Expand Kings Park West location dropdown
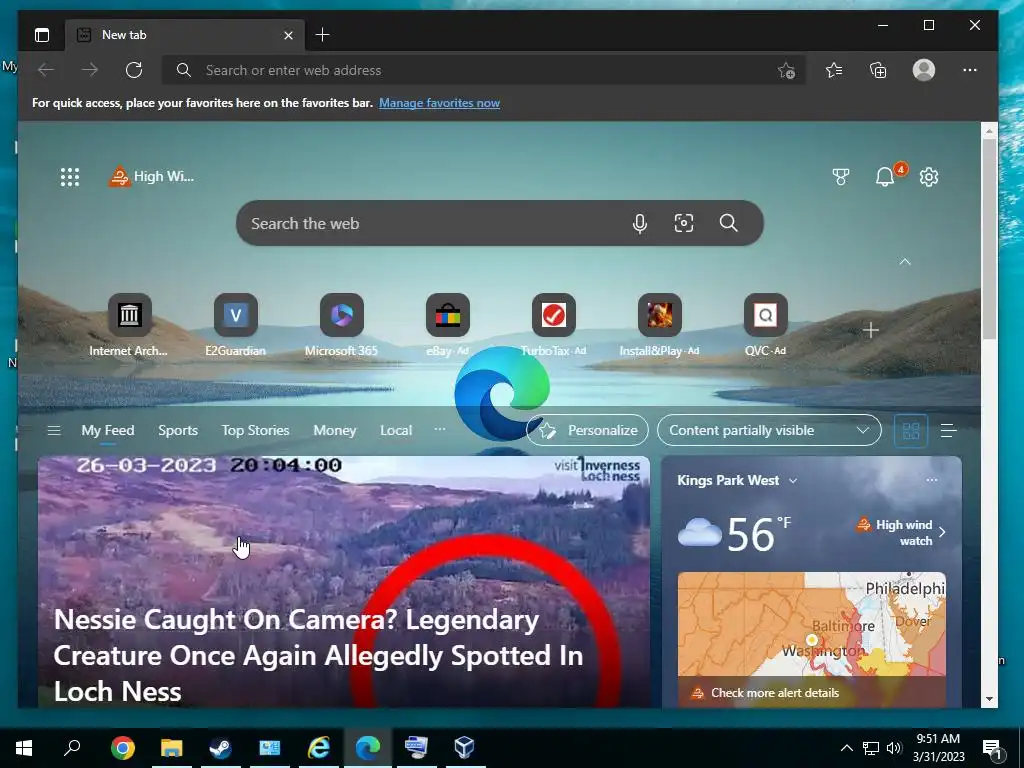The width and height of the screenshot is (1024, 768). pyautogui.click(x=793, y=481)
